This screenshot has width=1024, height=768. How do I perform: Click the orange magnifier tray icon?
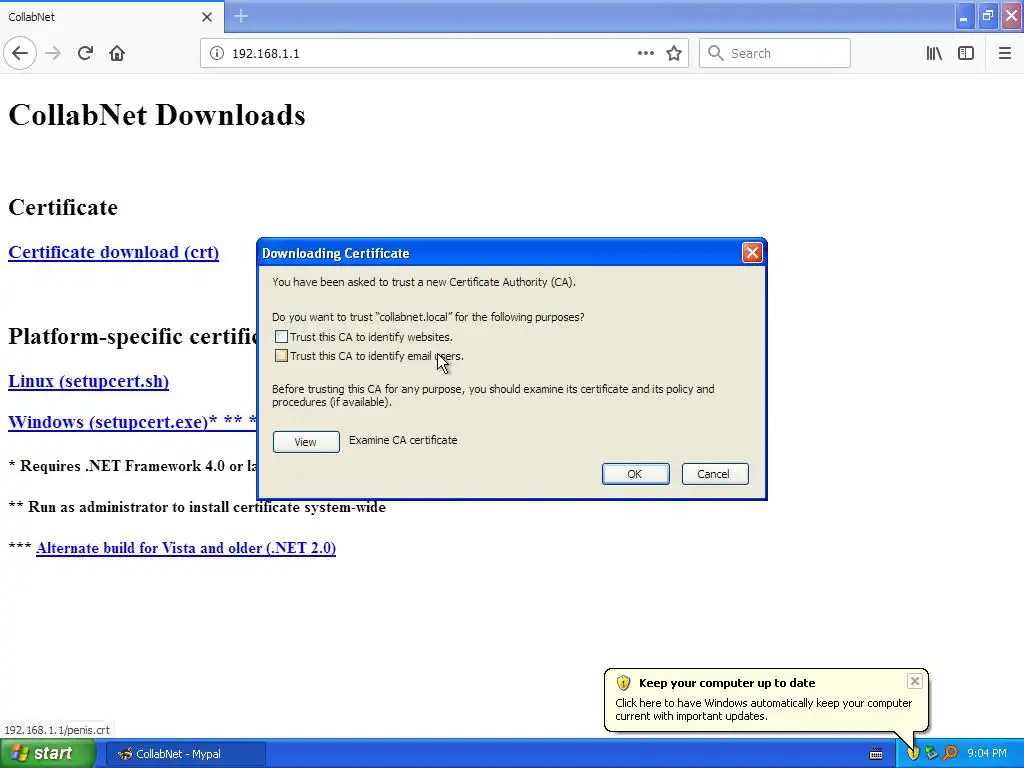(950, 754)
